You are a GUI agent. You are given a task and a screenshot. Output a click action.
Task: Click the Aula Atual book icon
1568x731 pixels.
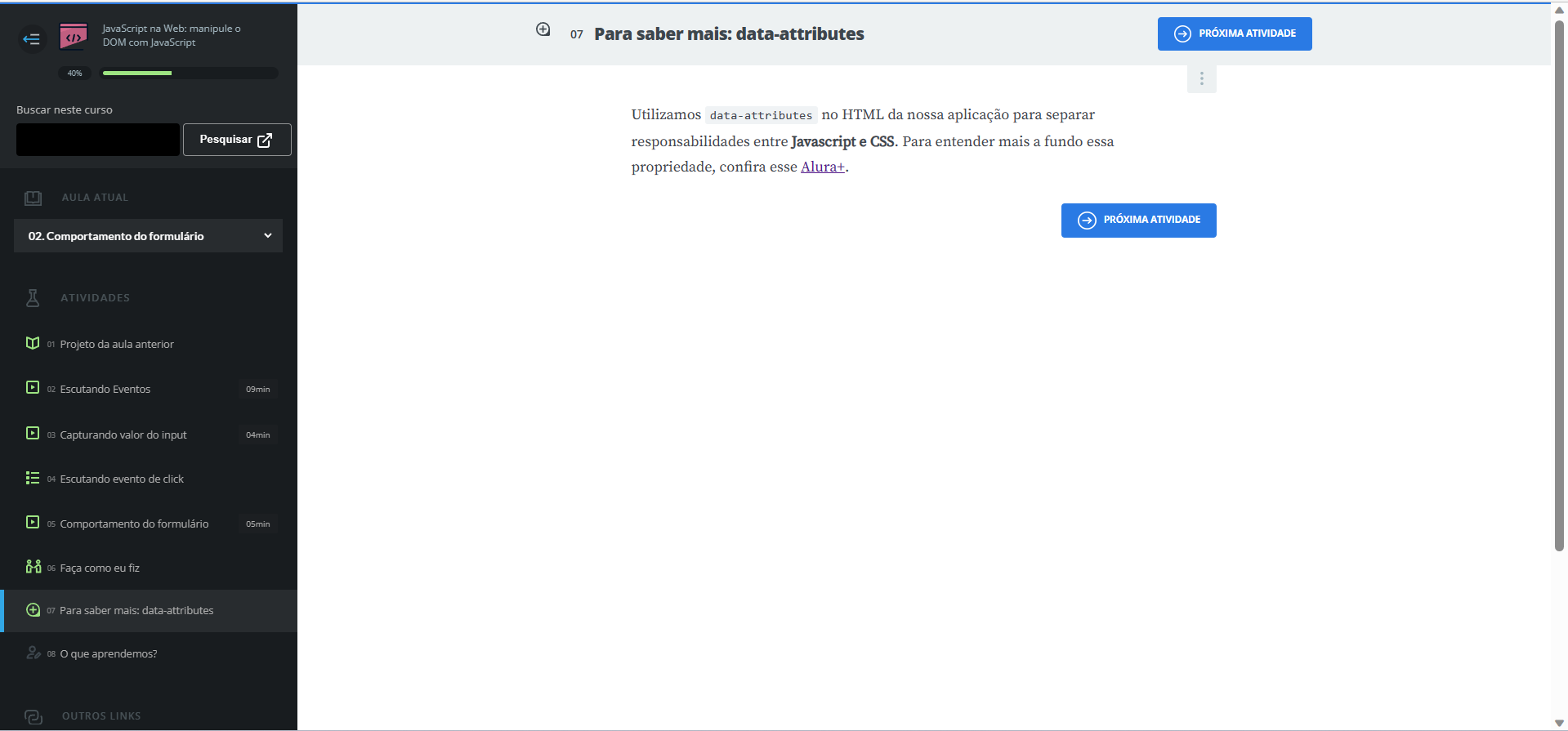(33, 198)
